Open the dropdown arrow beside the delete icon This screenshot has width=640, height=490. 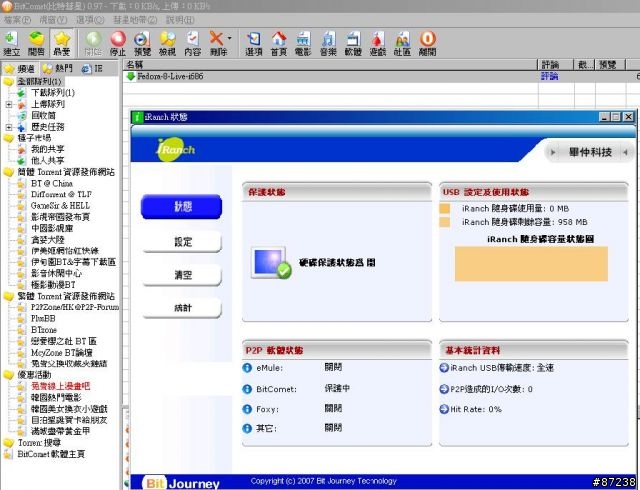(x=229, y=38)
